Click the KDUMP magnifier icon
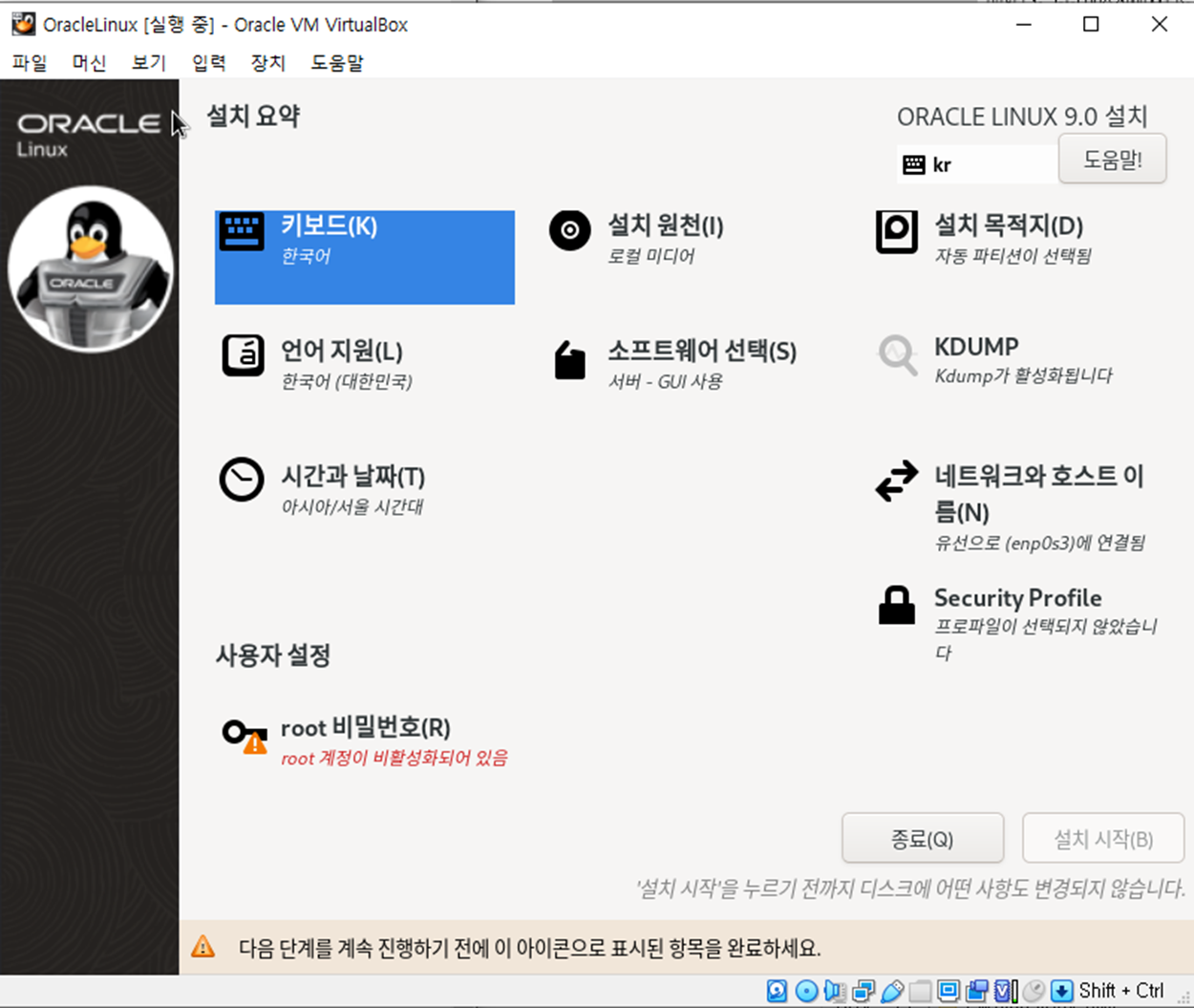The image size is (1194, 1008). tap(897, 354)
